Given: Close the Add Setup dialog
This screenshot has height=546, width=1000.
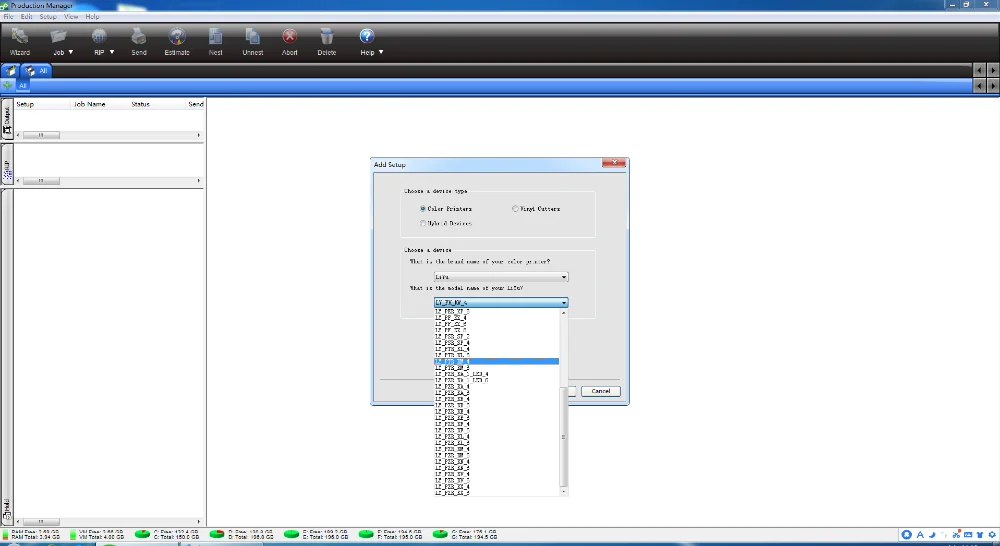Looking at the screenshot, I should [x=614, y=163].
